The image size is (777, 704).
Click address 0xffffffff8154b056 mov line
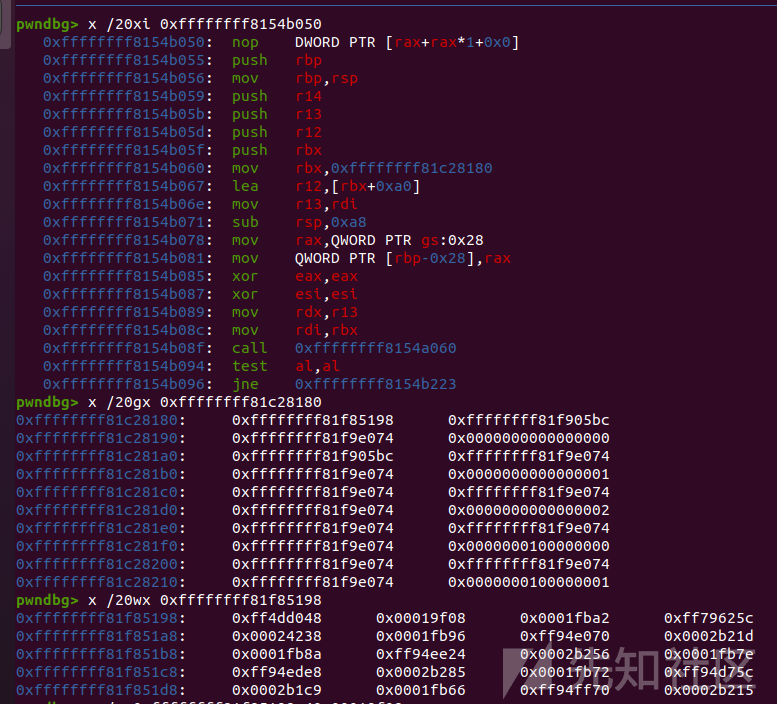(128, 78)
